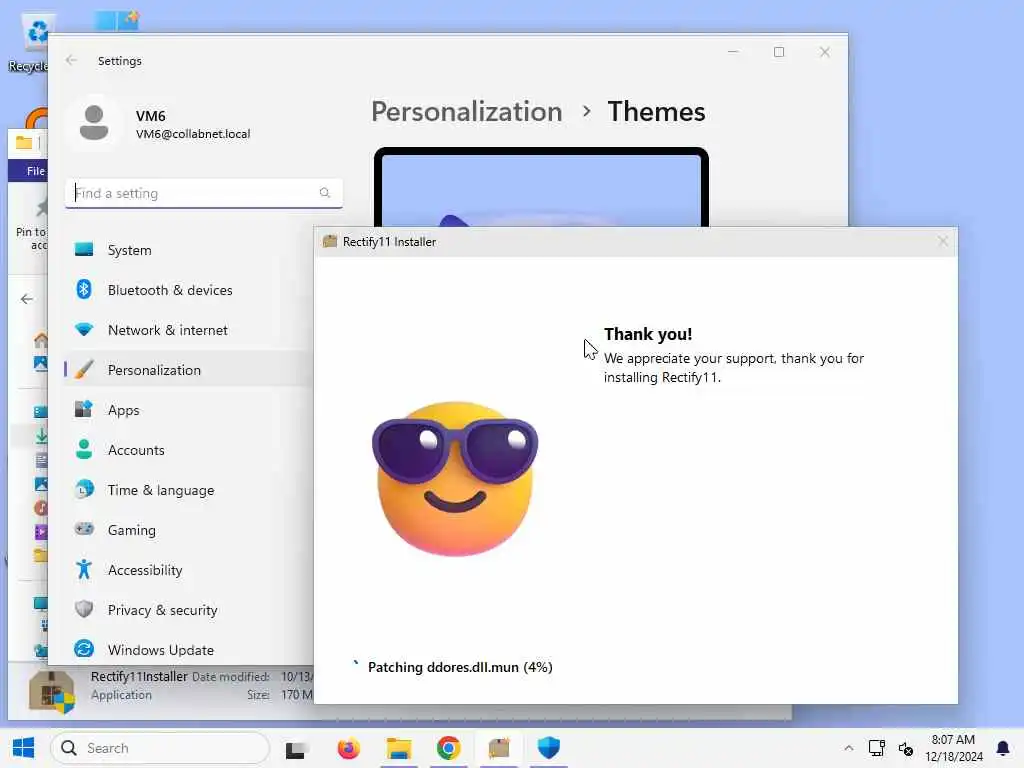This screenshot has width=1024, height=768.
Task: Click Rectify11Installer file icon in details pane
Action: point(52,692)
